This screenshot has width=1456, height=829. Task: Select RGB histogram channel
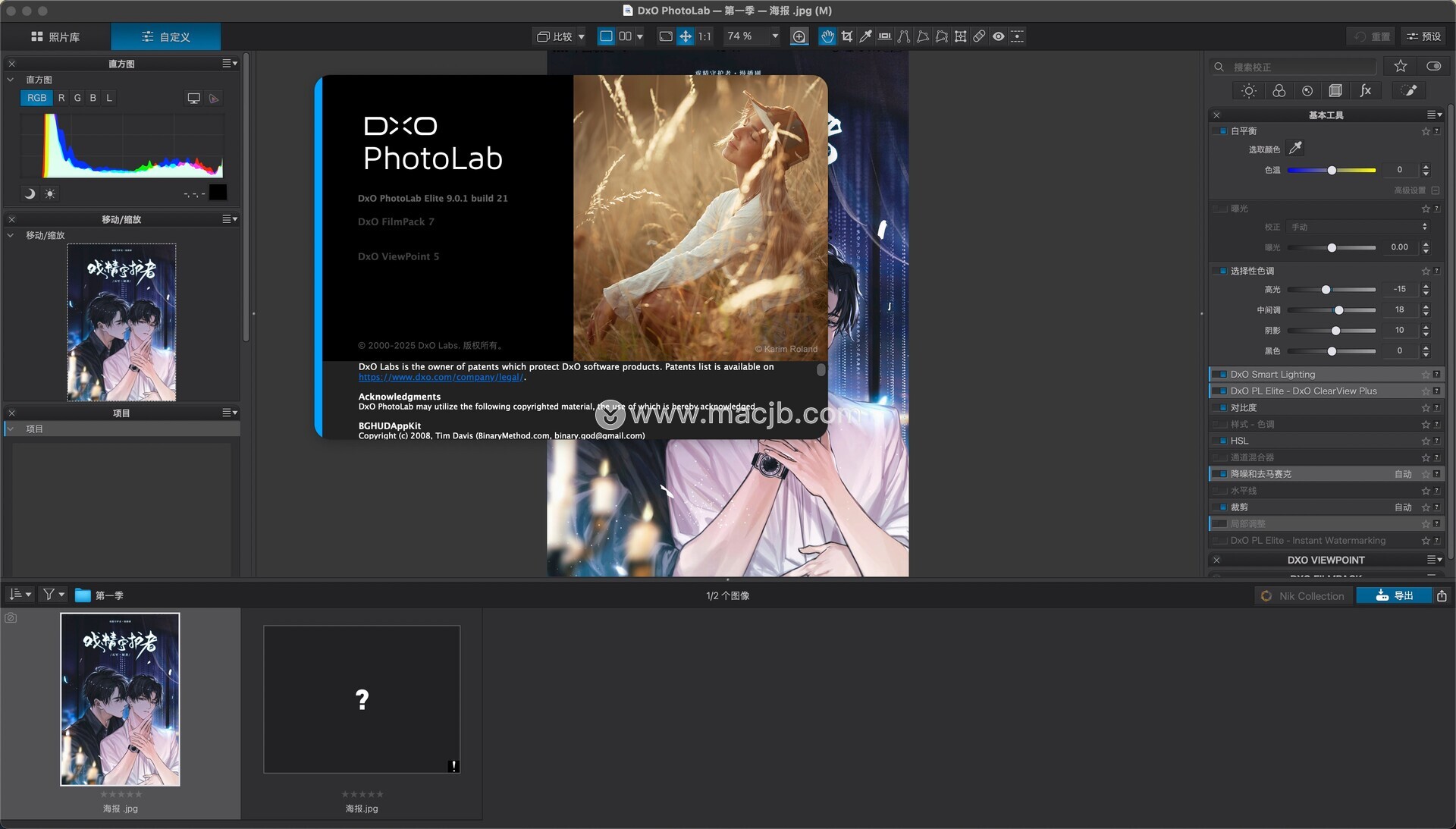(x=36, y=98)
